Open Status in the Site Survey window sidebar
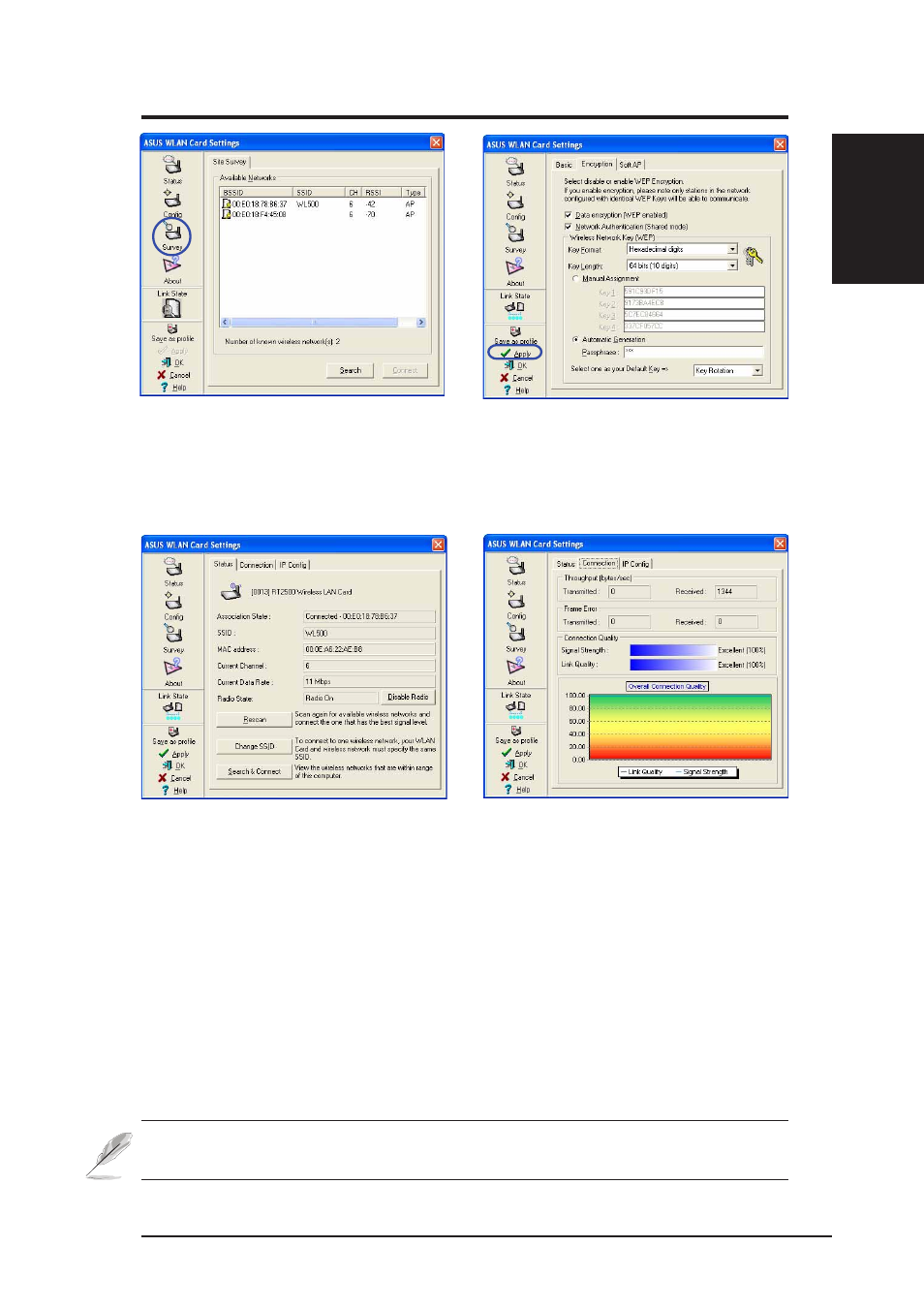This screenshot has width=924, height=1309. point(172,170)
